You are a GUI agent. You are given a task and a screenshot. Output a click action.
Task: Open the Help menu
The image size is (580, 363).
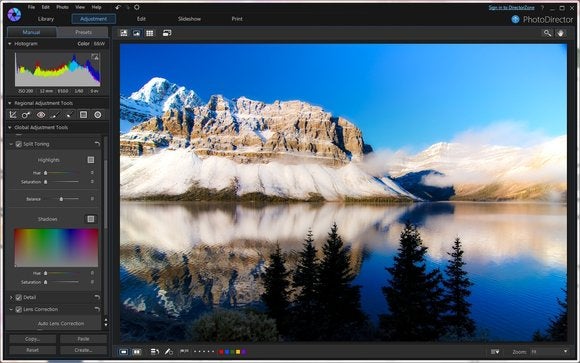coord(97,7)
